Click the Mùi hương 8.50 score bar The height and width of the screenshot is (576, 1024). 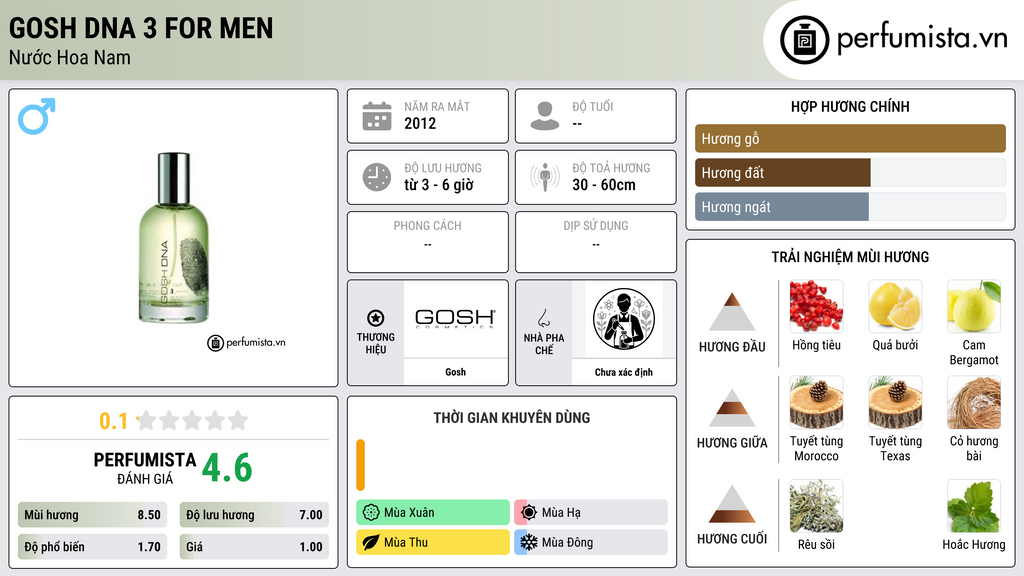point(92,515)
